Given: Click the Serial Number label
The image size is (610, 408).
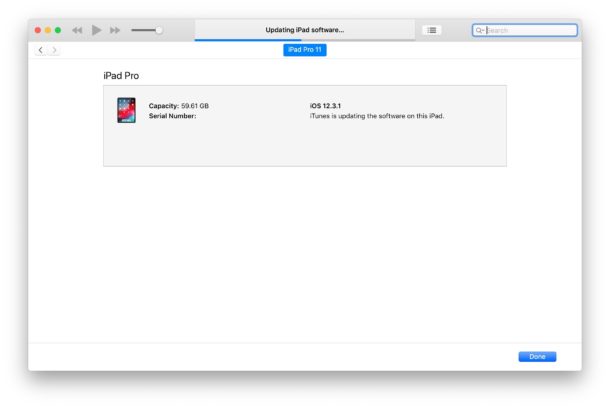Looking at the screenshot, I should [172, 116].
